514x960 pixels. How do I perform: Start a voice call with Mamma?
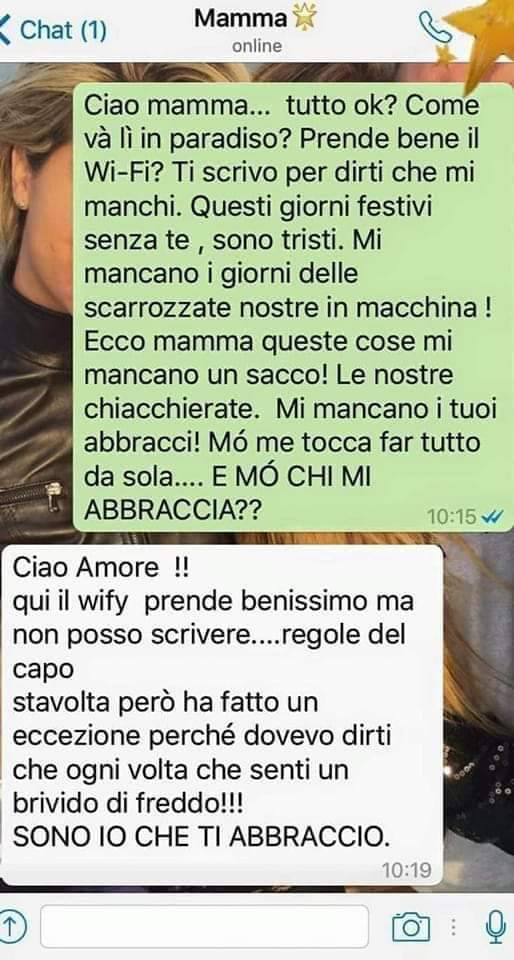pyautogui.click(x=435, y=27)
